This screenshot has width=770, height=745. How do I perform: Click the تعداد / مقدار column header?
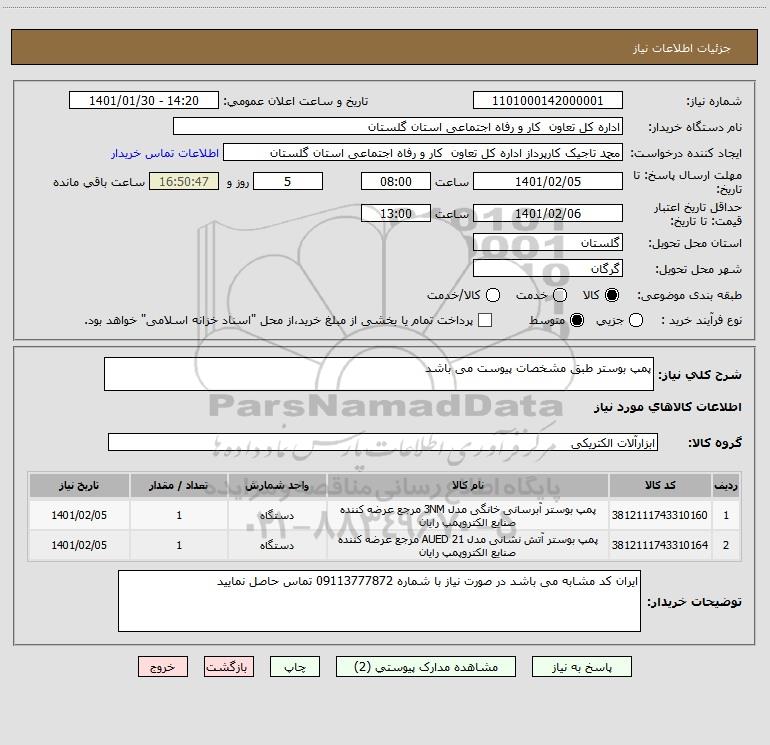[179, 486]
